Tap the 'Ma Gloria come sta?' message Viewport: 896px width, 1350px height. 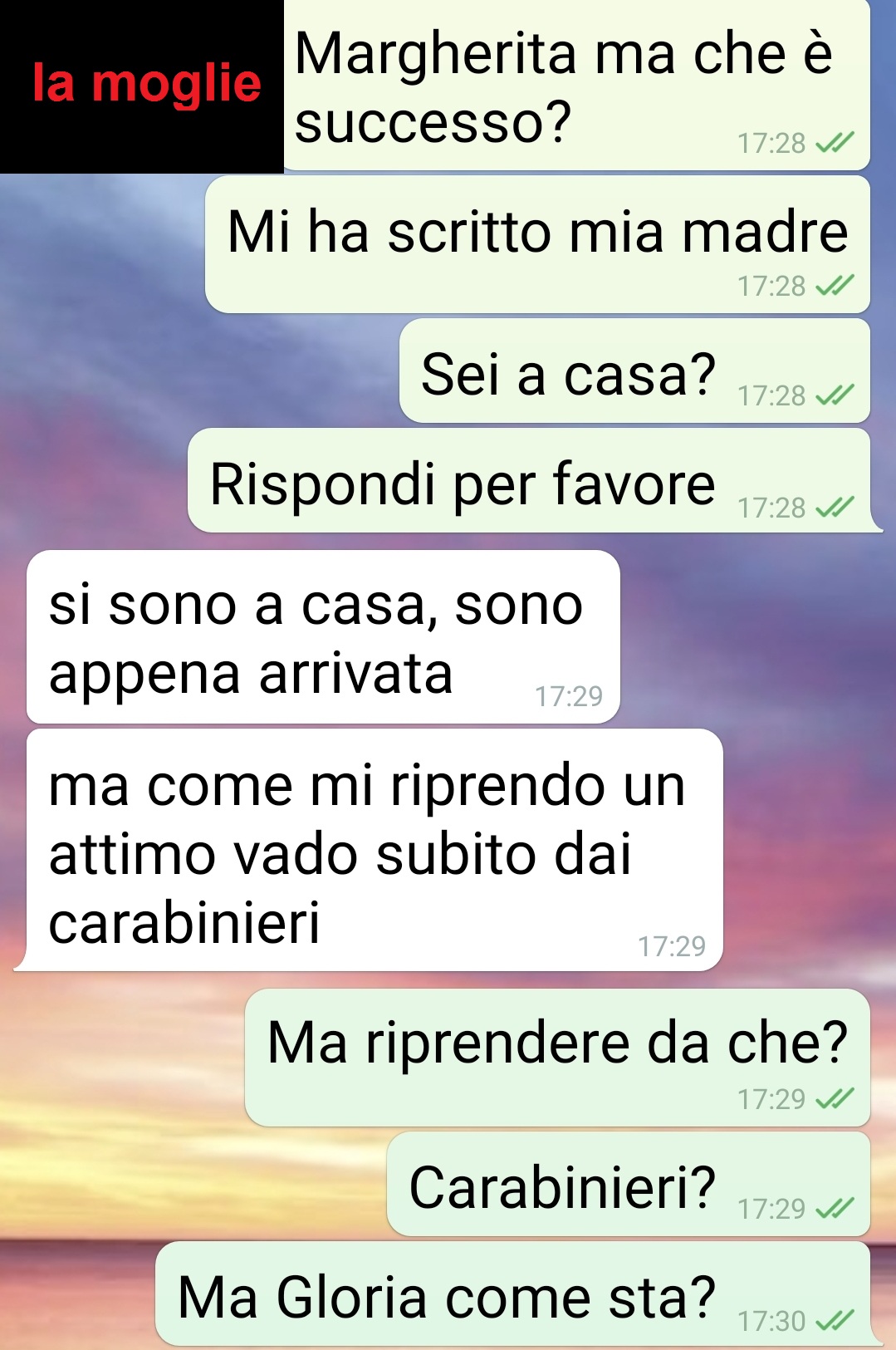click(515, 1294)
